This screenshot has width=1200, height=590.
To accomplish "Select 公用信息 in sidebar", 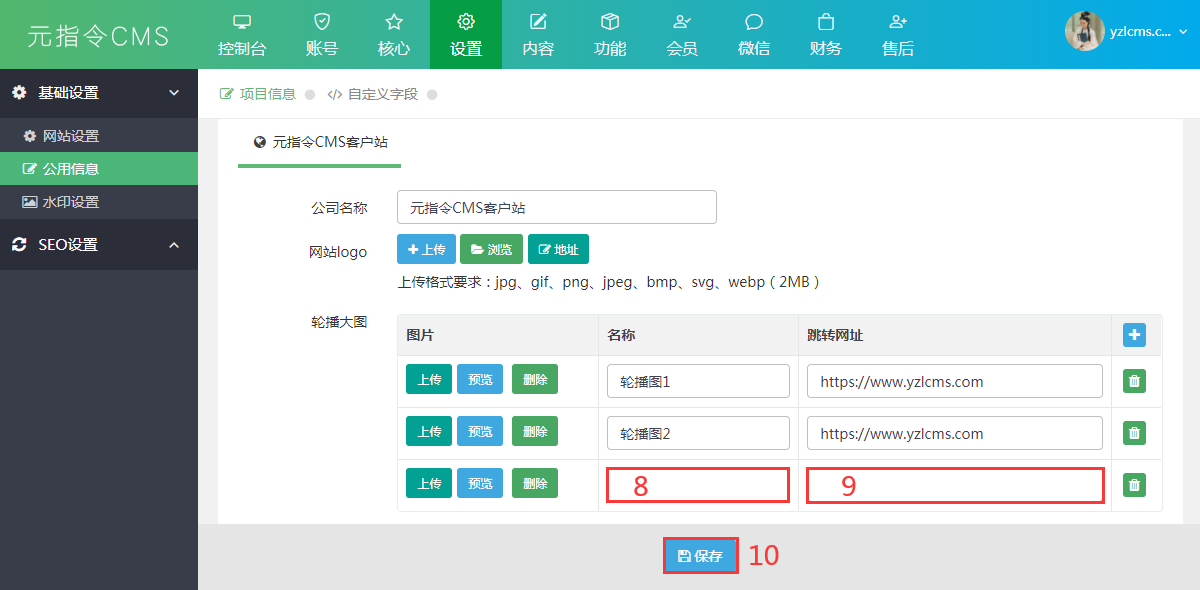I will pyautogui.click(x=99, y=169).
